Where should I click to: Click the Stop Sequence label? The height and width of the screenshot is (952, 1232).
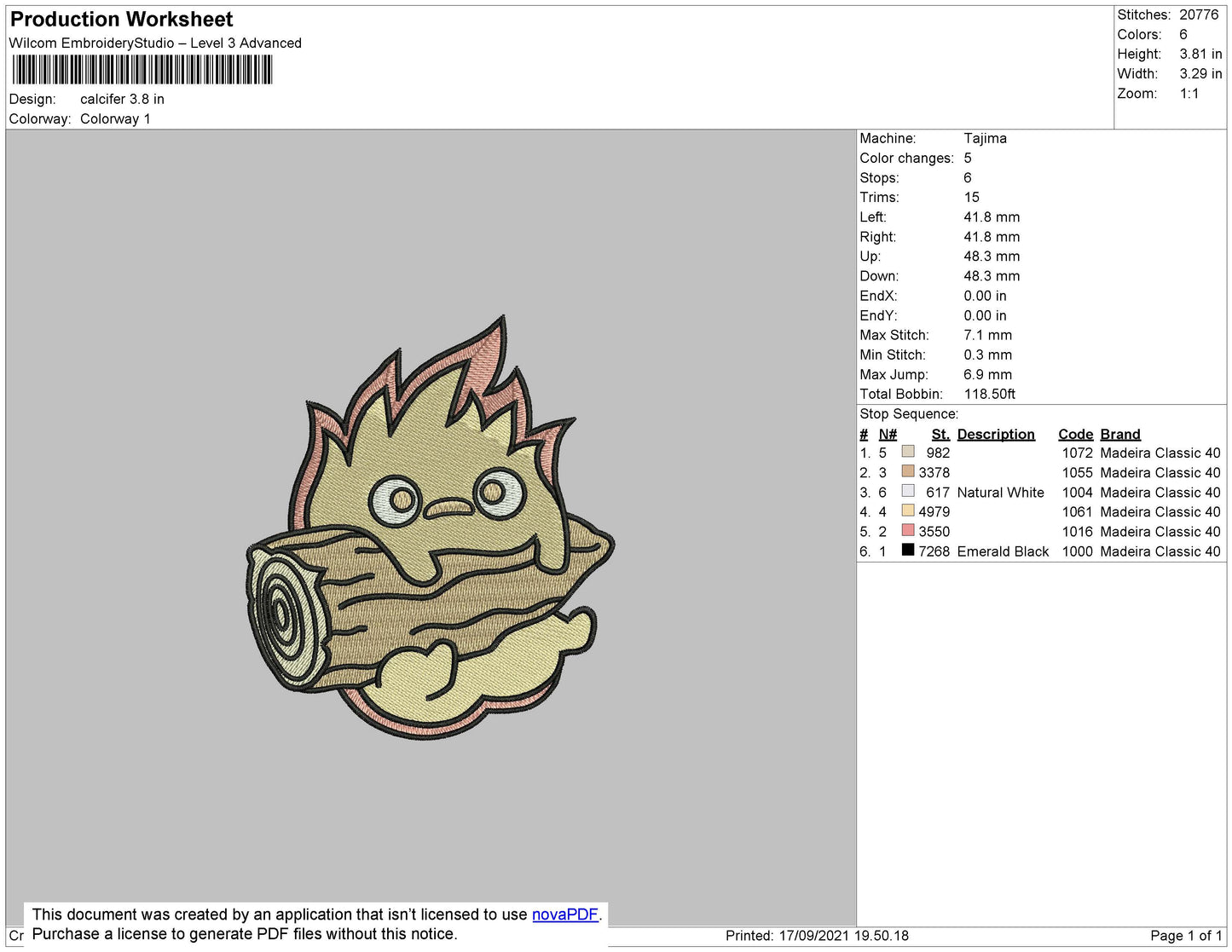pos(909,414)
